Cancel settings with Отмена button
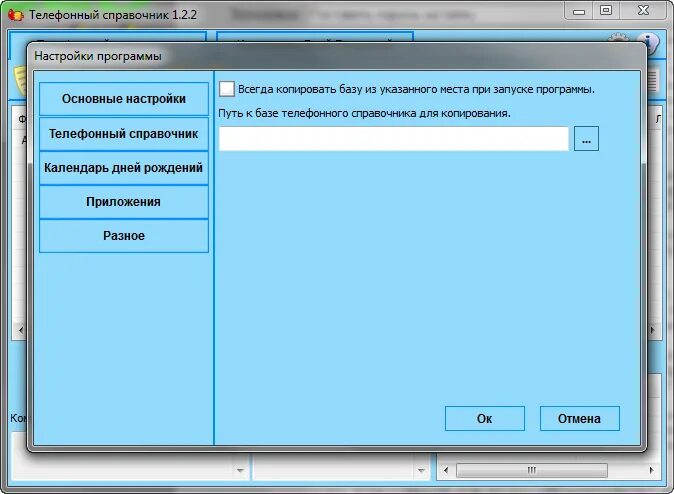 coord(579,418)
